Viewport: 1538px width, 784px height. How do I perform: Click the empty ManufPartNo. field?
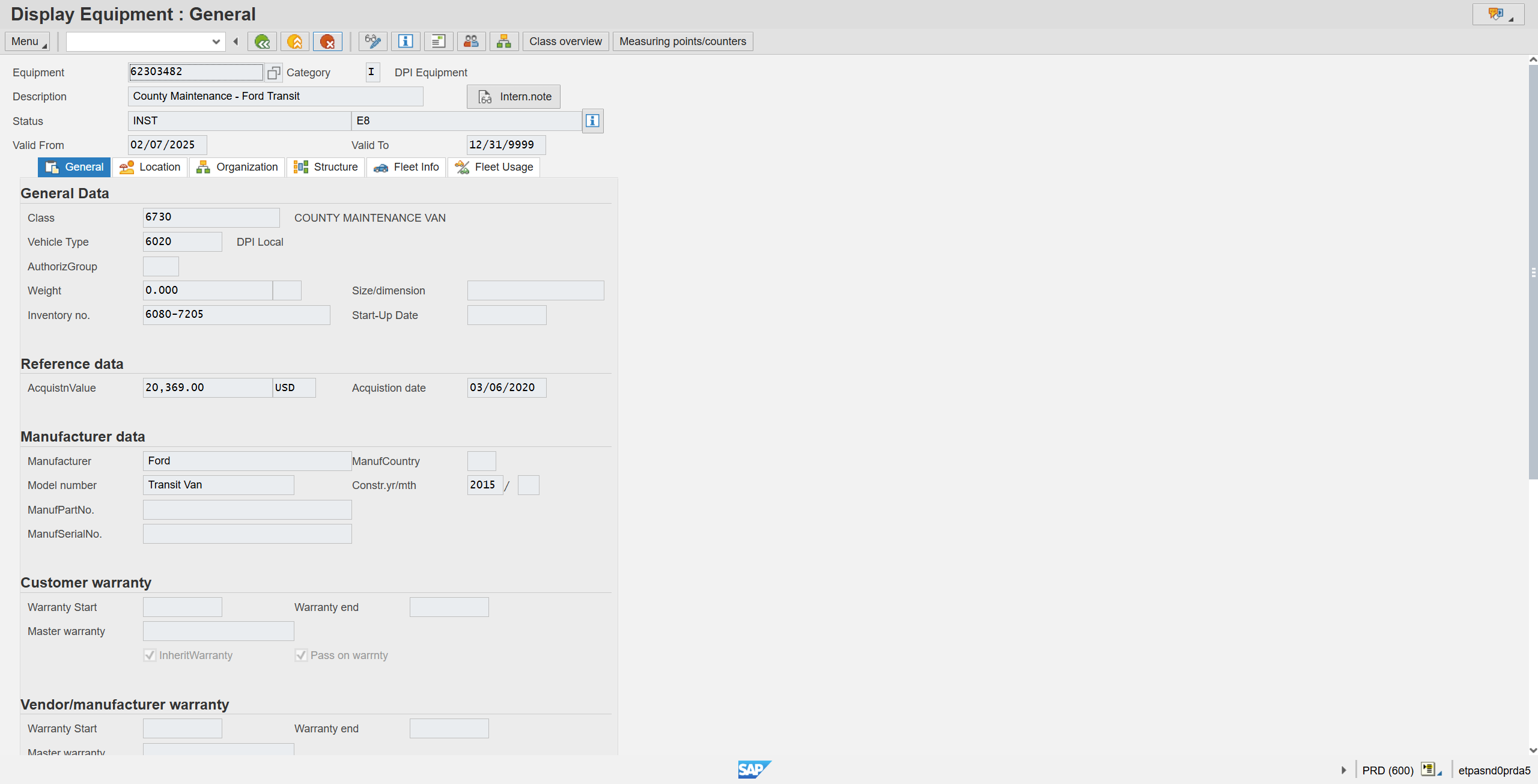tap(248, 509)
